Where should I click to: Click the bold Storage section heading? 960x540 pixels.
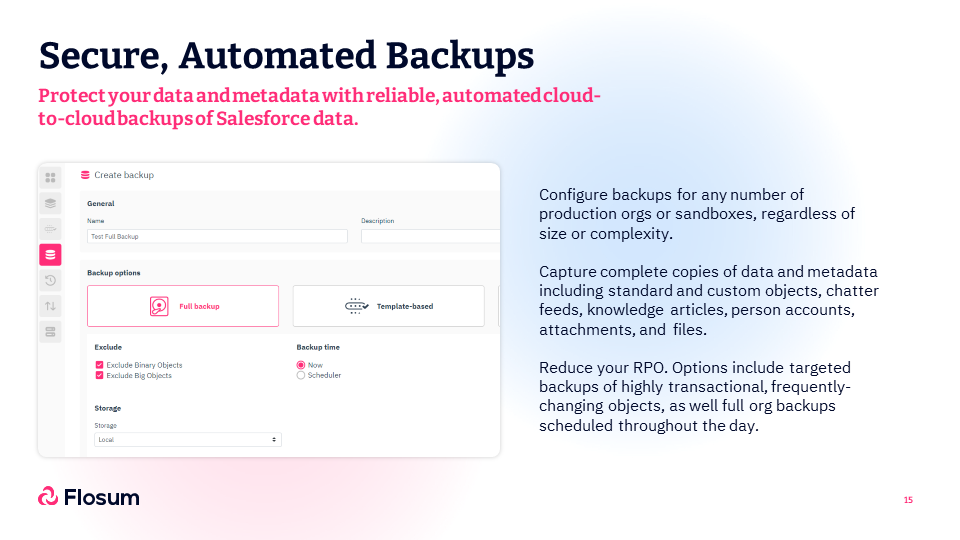click(x=108, y=408)
